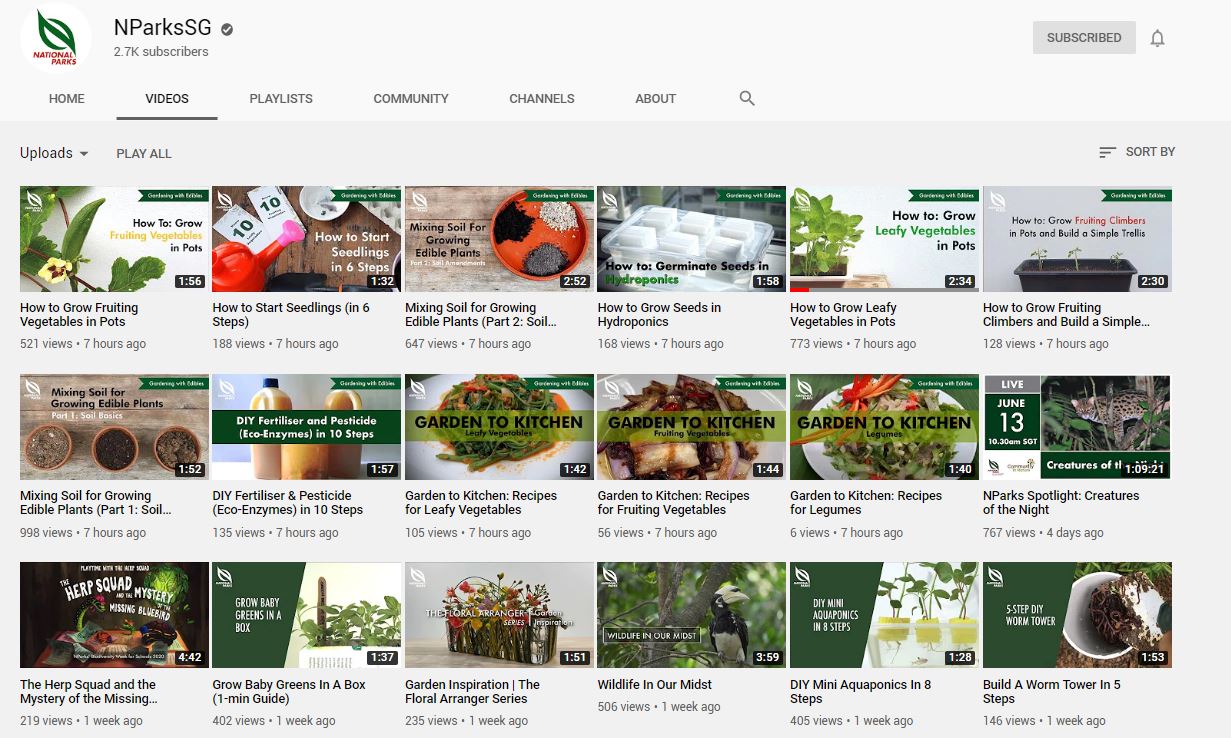
Task: Click the notification bell icon
Action: pyautogui.click(x=1157, y=38)
